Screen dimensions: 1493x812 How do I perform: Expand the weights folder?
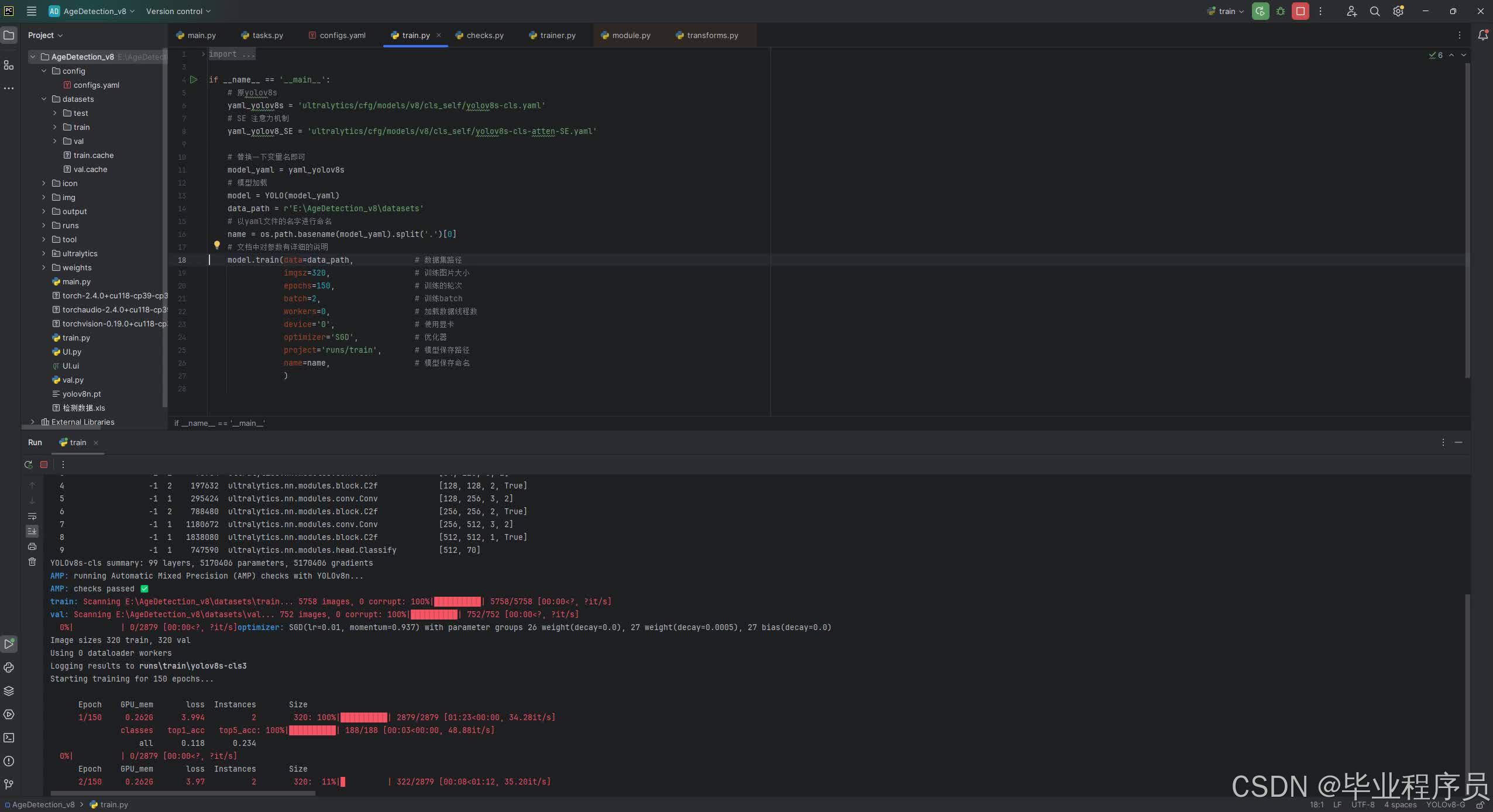coord(44,267)
